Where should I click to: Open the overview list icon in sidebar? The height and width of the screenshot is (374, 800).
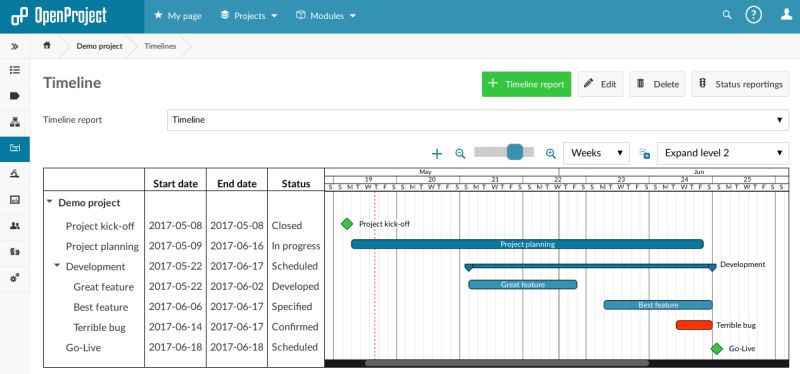15,70
